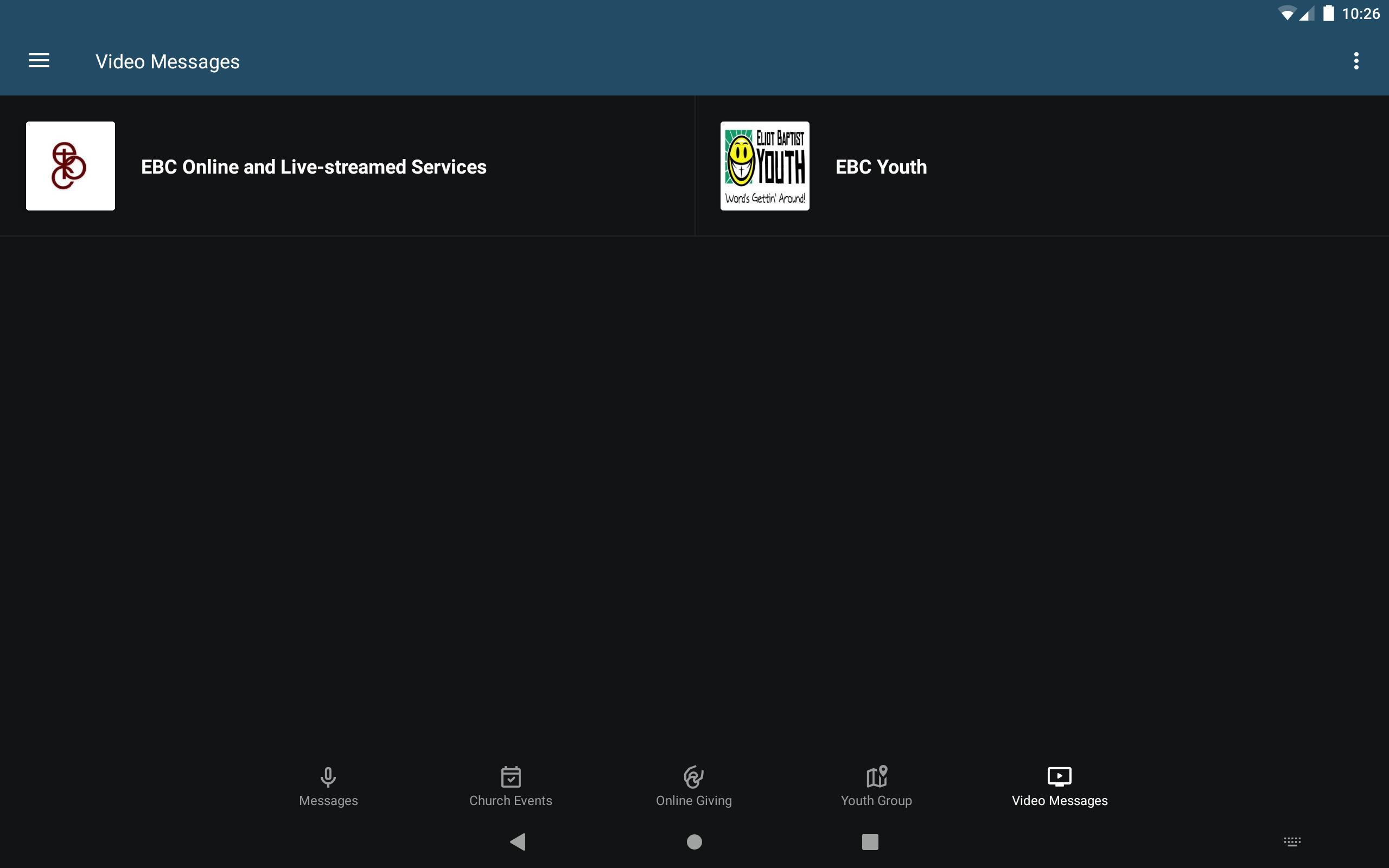Select the Video Messages tab label

(x=1060, y=800)
